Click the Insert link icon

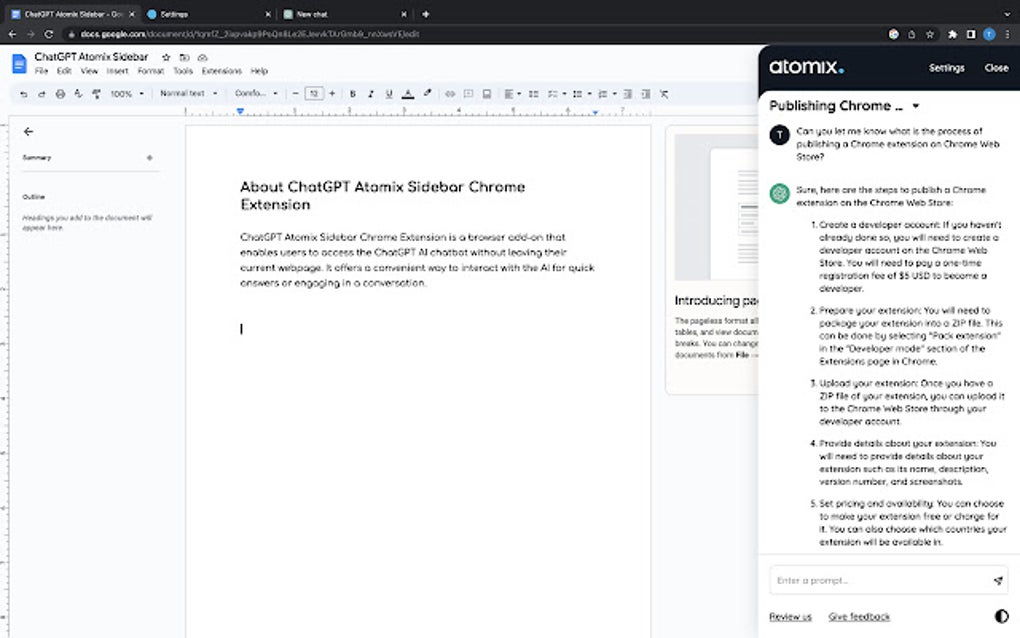tap(449, 93)
